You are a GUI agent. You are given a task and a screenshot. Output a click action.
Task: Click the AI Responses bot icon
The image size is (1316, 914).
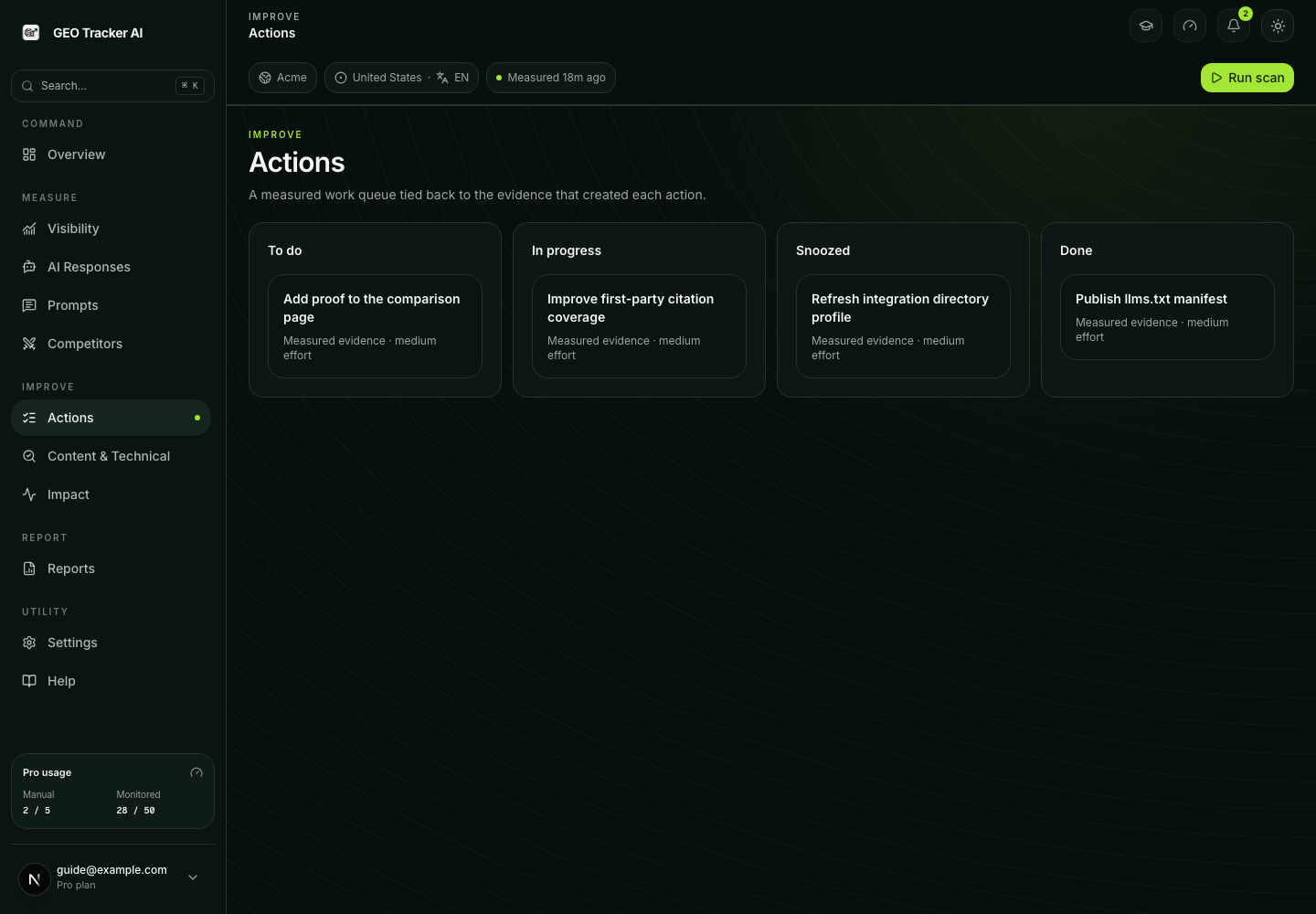pyautogui.click(x=29, y=267)
